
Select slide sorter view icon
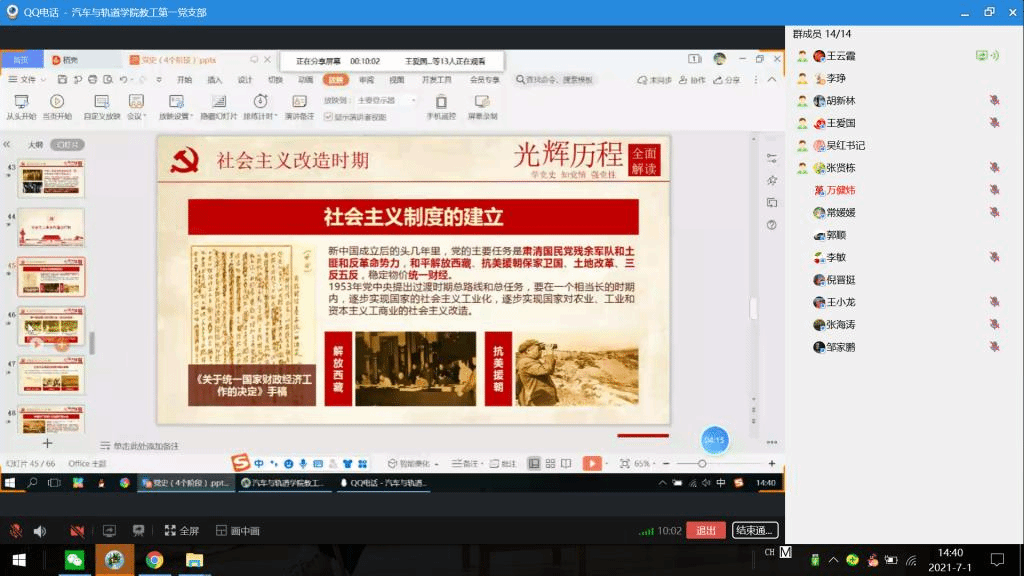coord(551,464)
